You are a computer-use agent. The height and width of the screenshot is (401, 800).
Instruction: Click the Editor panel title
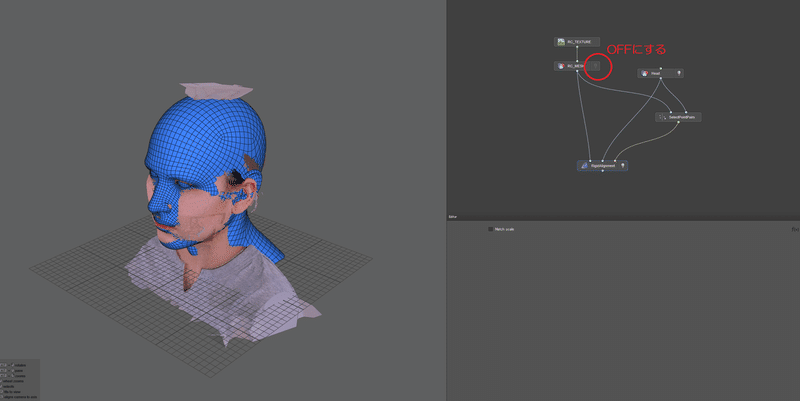[x=453, y=217]
